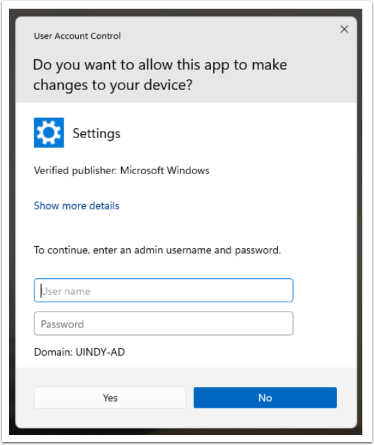
Task: Click the 'Do you want to allow' heading
Action: coord(160,75)
